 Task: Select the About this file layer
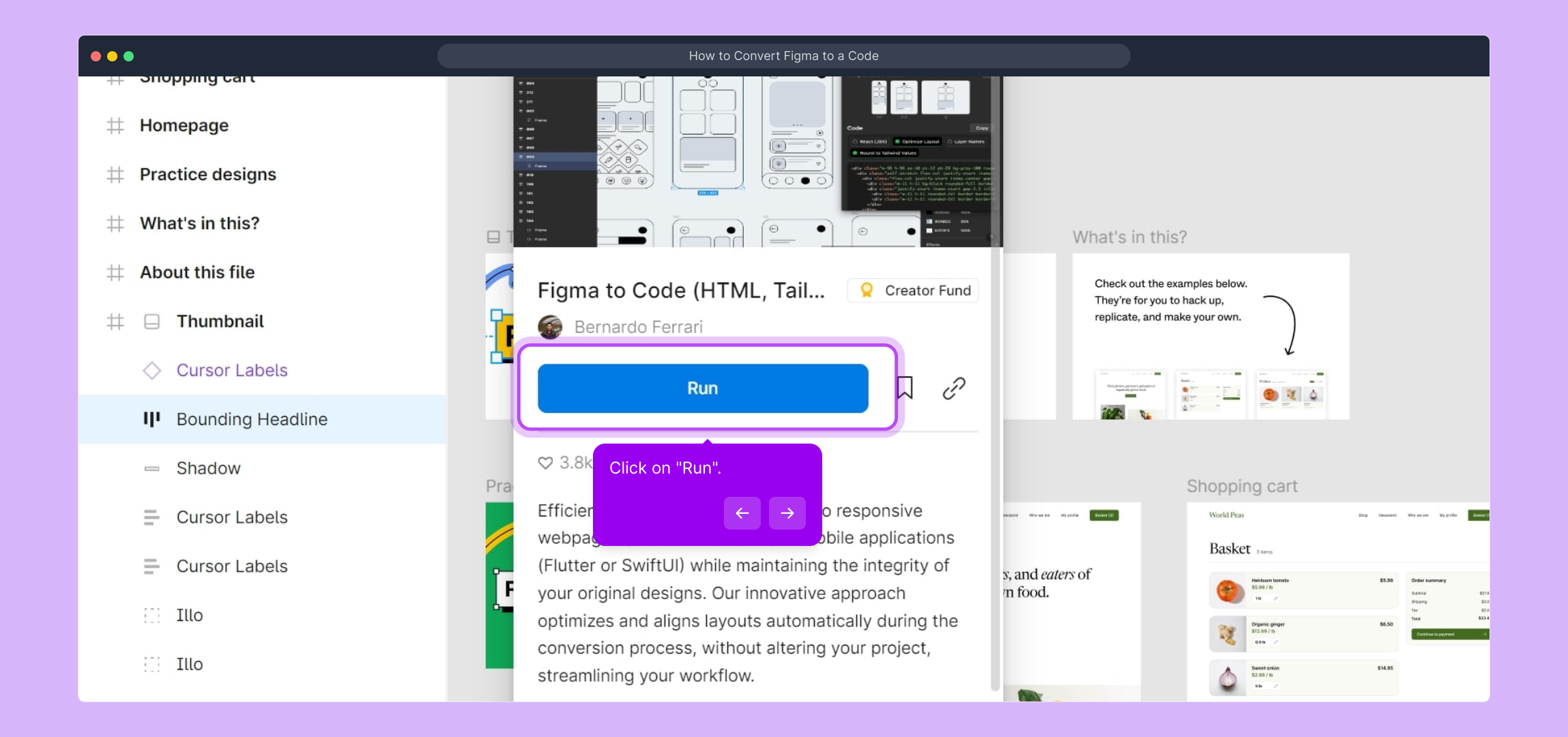(x=197, y=272)
